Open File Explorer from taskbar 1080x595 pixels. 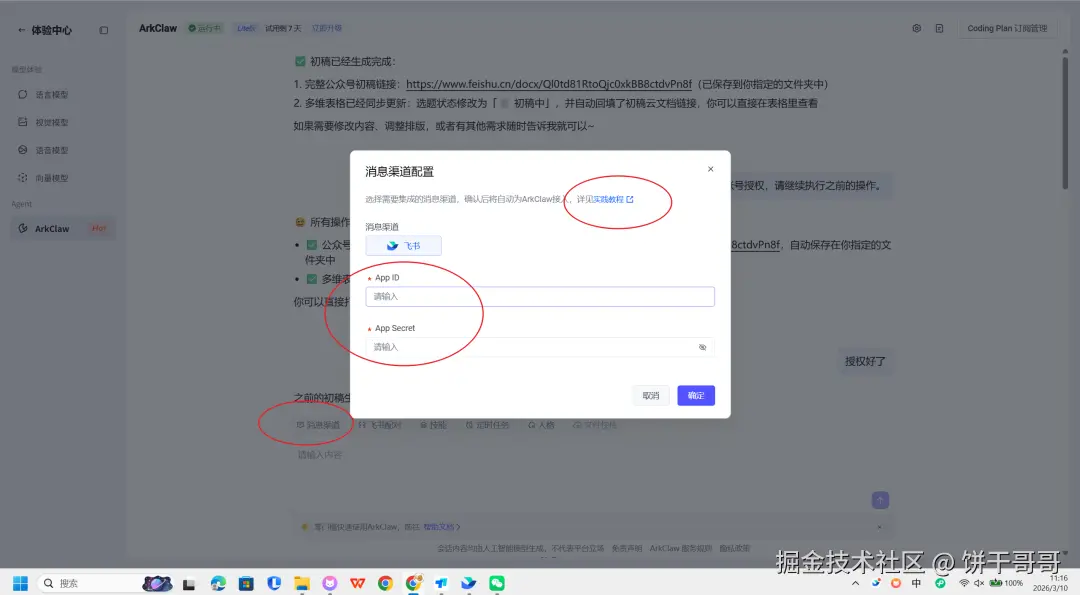[302, 583]
